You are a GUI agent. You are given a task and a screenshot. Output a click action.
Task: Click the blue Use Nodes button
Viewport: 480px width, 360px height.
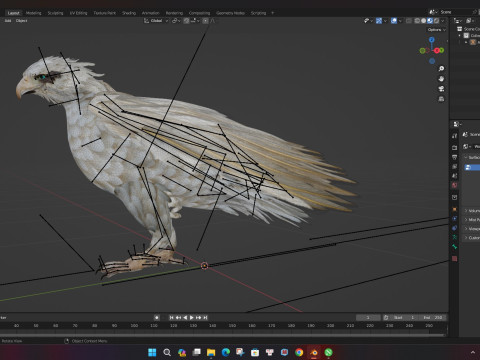pos(472,167)
